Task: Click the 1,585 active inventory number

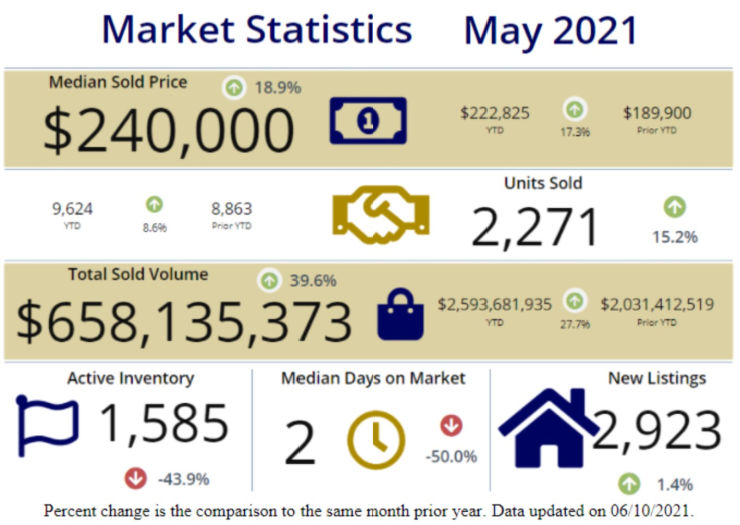Action: [x=163, y=424]
